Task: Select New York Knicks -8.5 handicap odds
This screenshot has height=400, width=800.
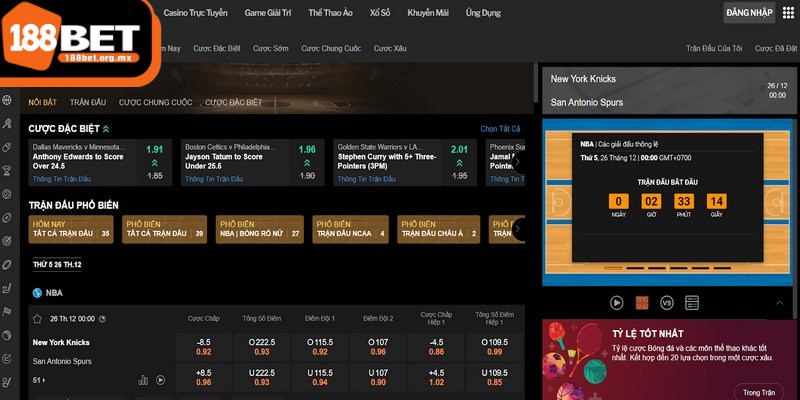Action: pos(204,347)
